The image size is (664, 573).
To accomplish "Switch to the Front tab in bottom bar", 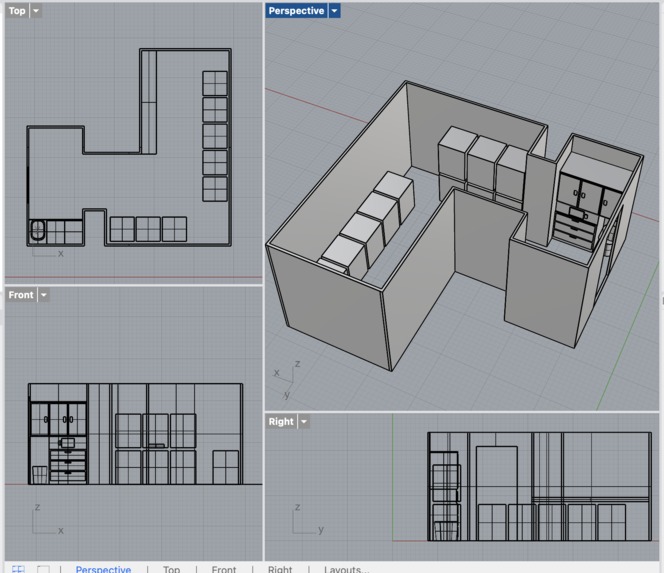I will 224,569.
